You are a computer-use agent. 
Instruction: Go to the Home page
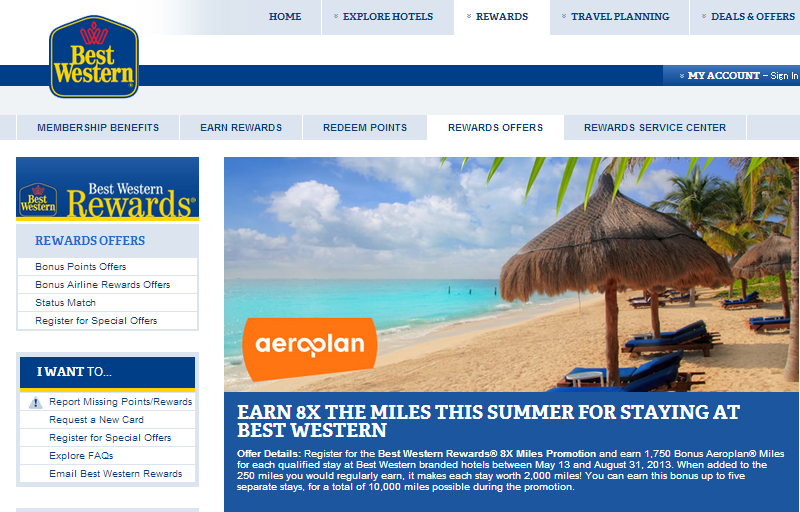pos(285,17)
